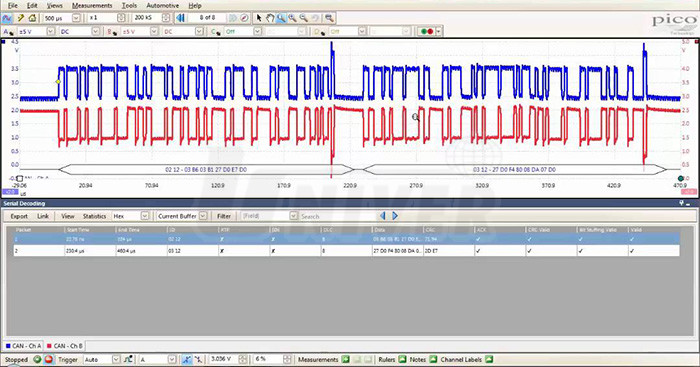Switch to CAN - Ch B tab

[66, 346]
